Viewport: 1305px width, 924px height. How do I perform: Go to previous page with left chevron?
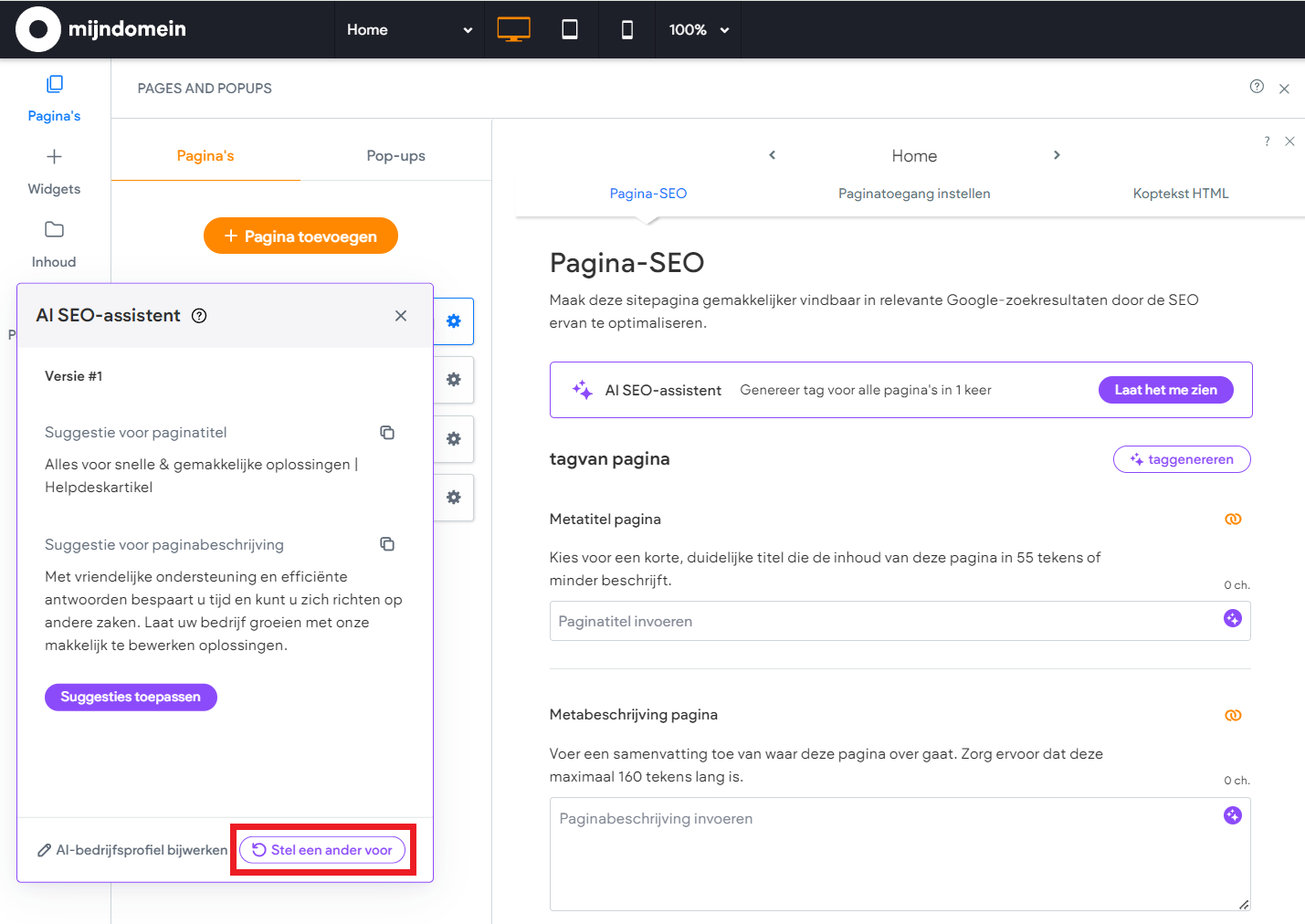[x=773, y=155]
